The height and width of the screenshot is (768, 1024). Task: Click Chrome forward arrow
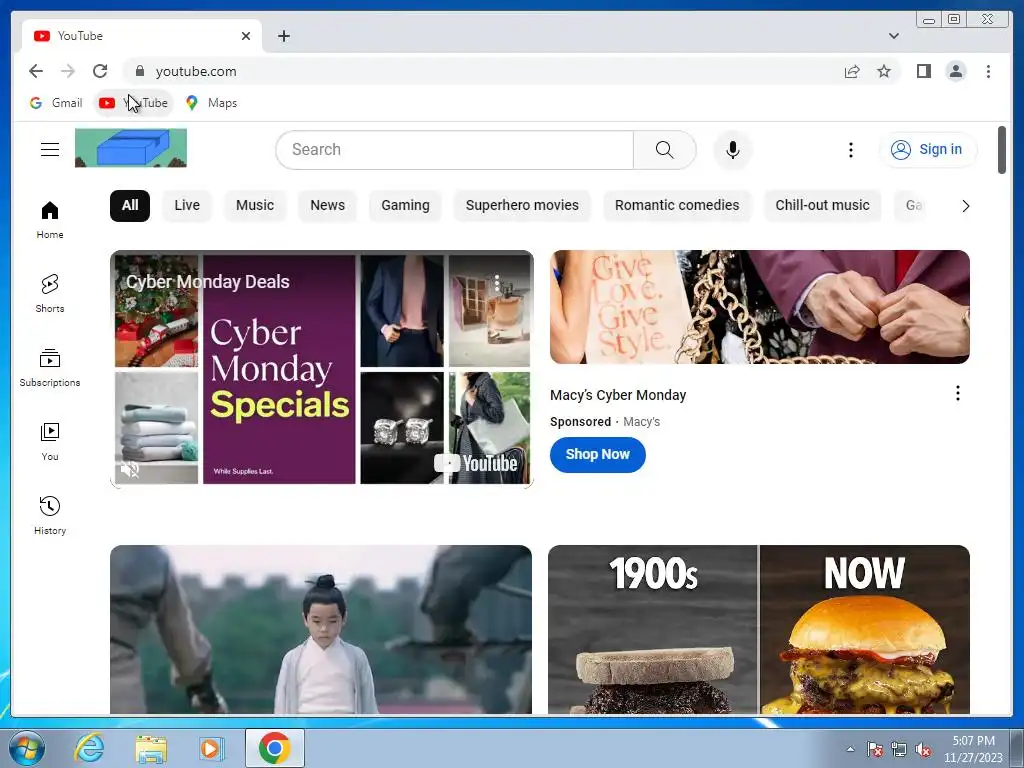(x=68, y=71)
